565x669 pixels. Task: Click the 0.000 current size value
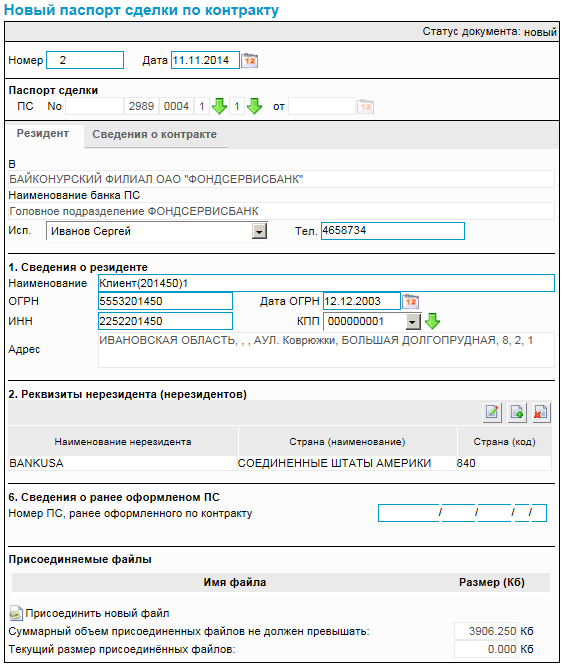(486, 649)
